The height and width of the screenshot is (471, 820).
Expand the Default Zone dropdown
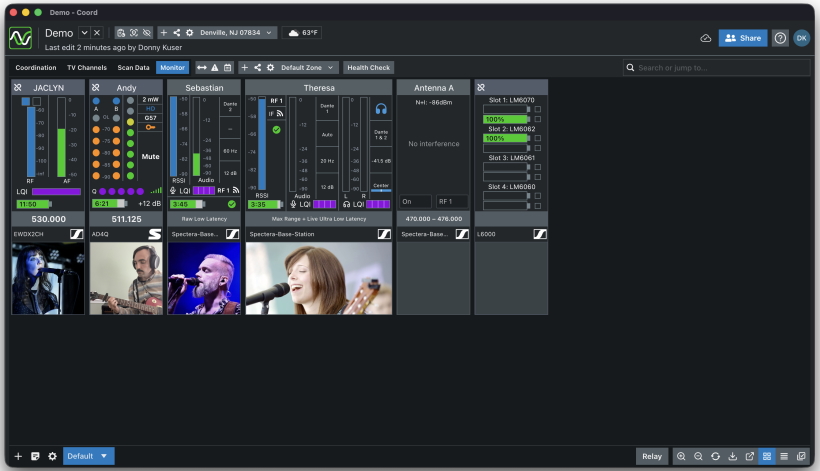point(307,67)
